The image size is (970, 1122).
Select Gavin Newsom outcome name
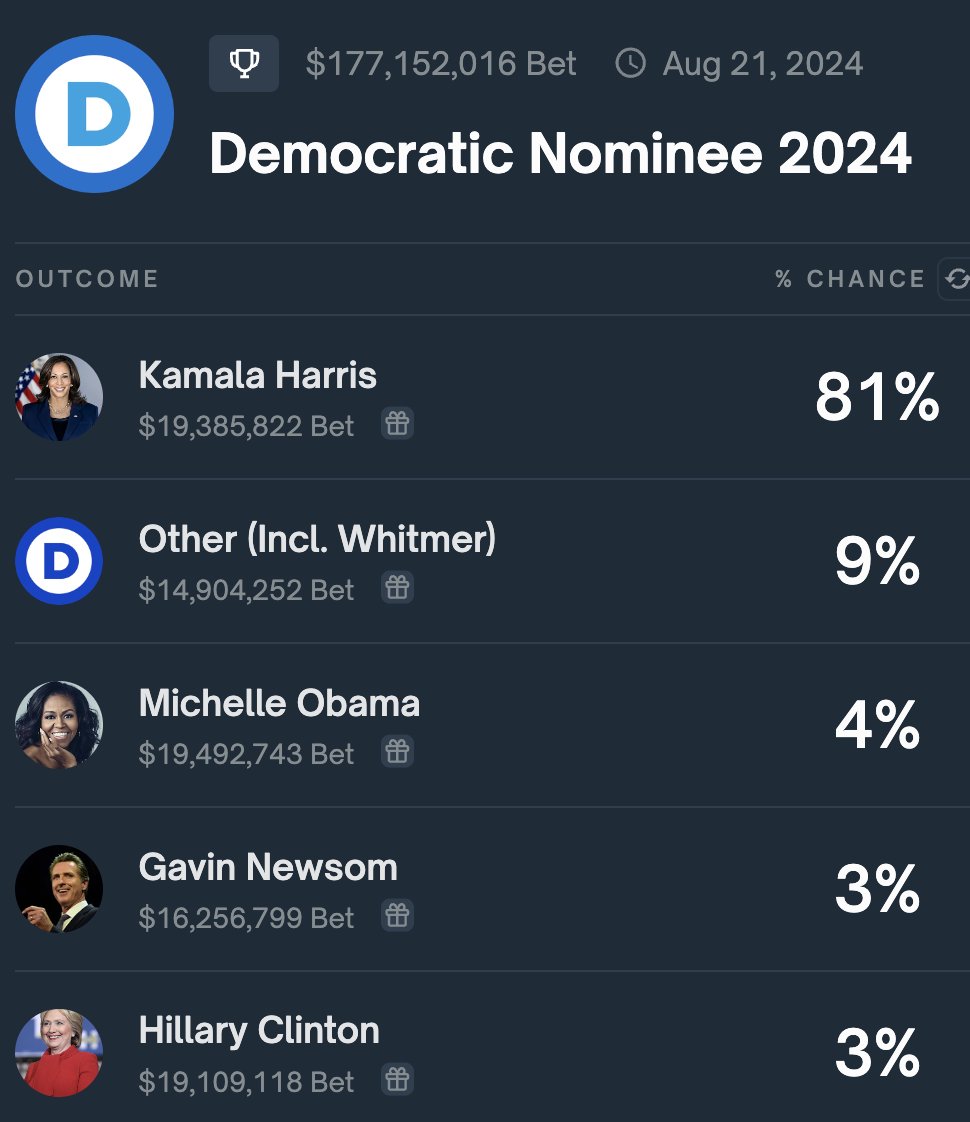click(x=268, y=867)
